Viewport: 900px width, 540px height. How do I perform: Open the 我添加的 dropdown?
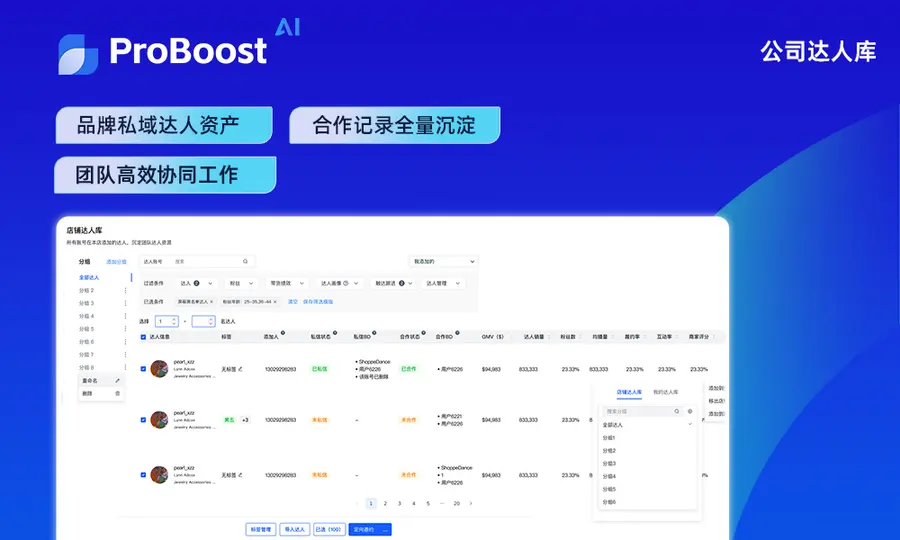tap(443, 262)
